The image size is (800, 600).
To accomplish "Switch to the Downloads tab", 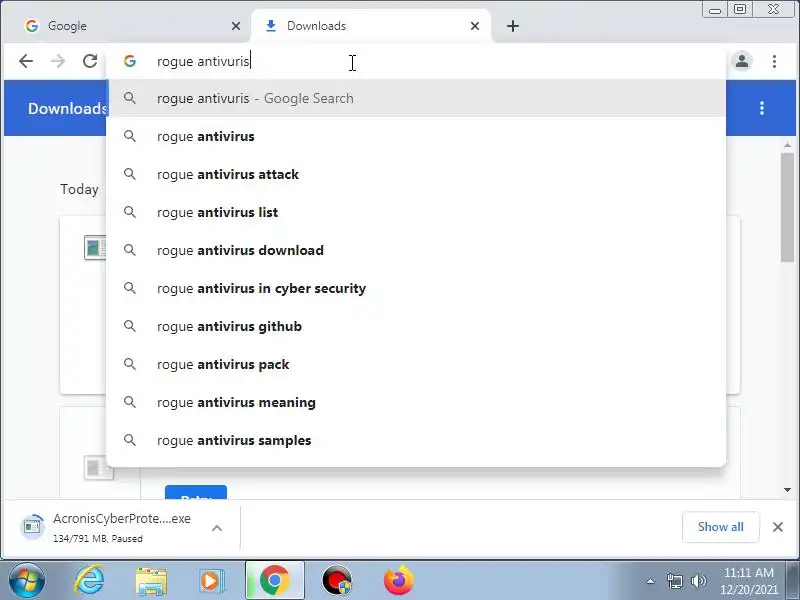I will click(371, 26).
